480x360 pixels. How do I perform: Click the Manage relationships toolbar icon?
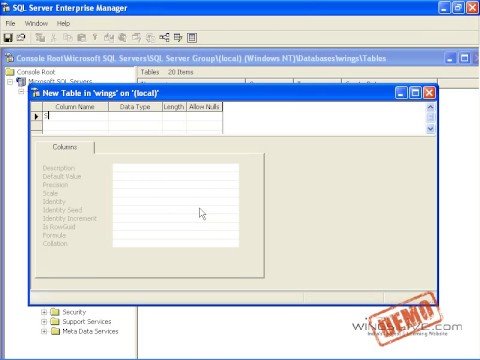[164, 38]
